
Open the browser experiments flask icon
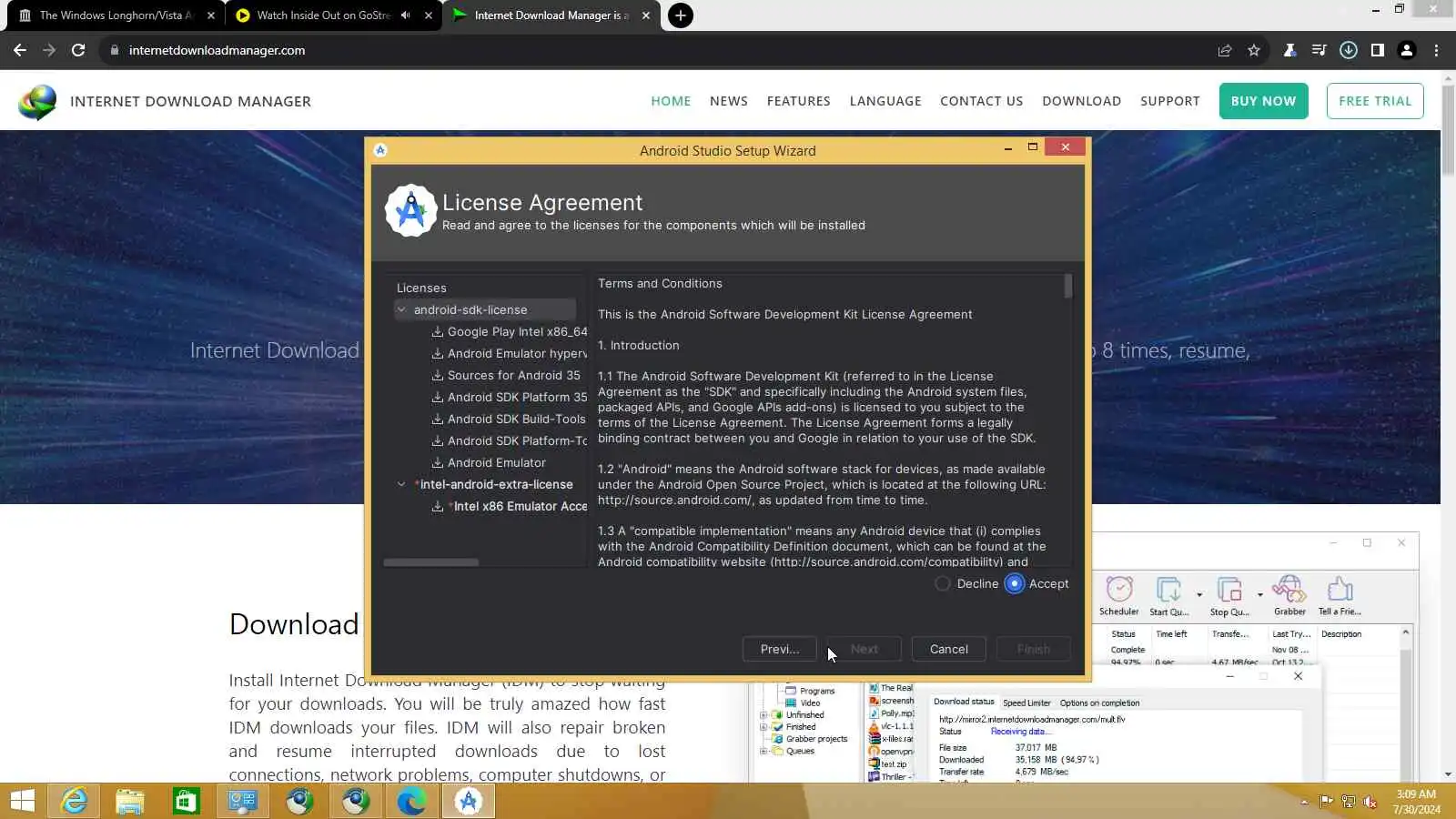coord(1289,50)
